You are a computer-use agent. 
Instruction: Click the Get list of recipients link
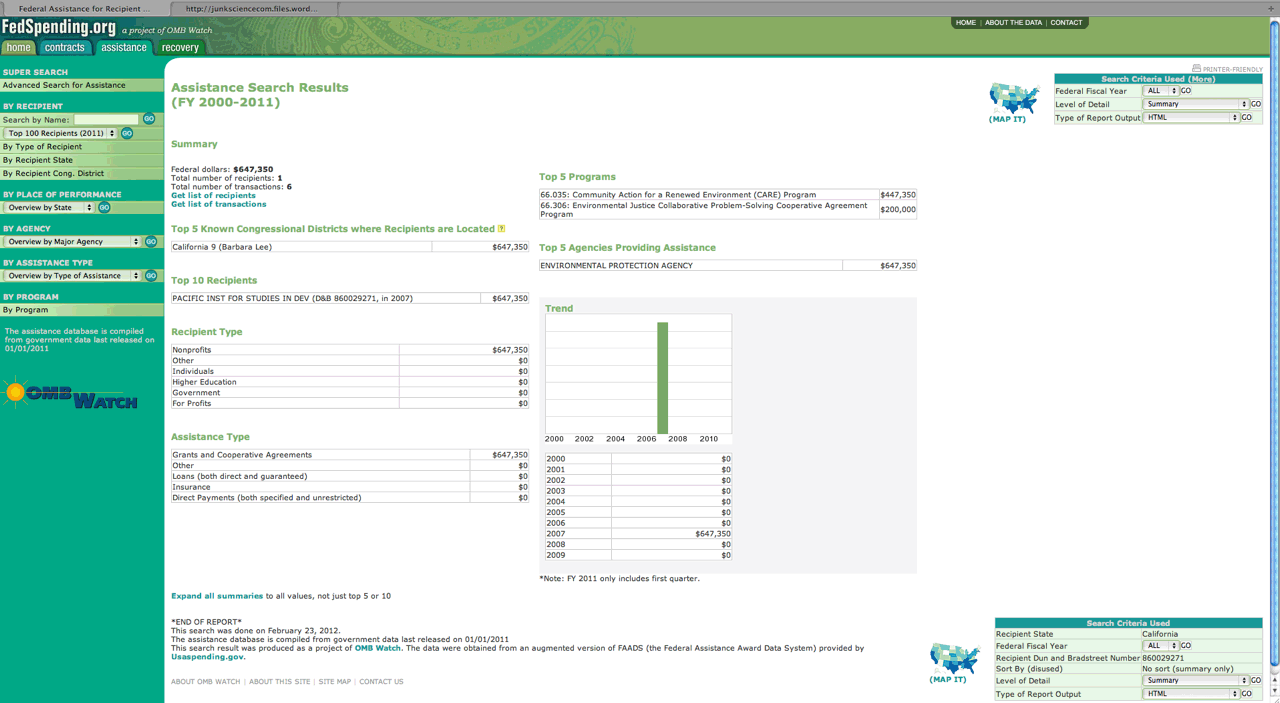(x=213, y=195)
